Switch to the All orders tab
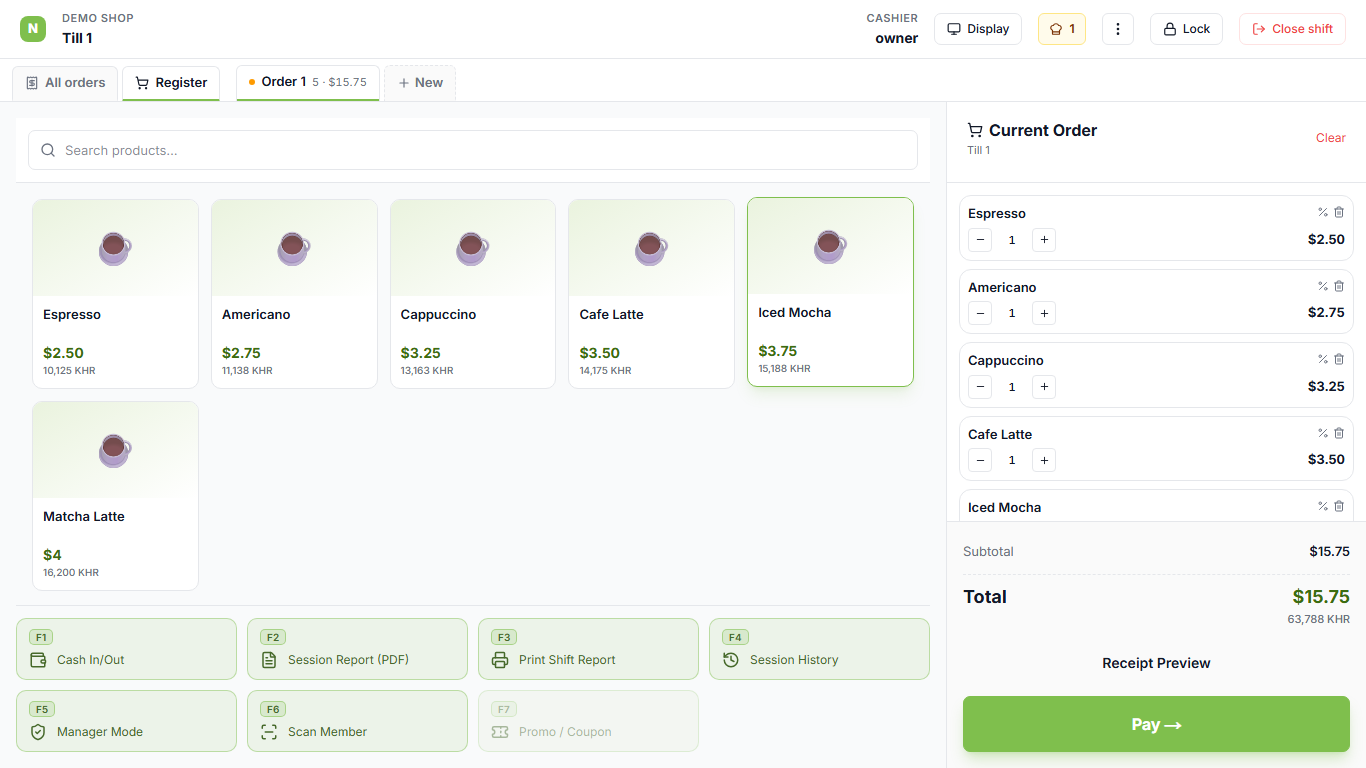Viewport: 1366px width, 768px height. coord(66,83)
